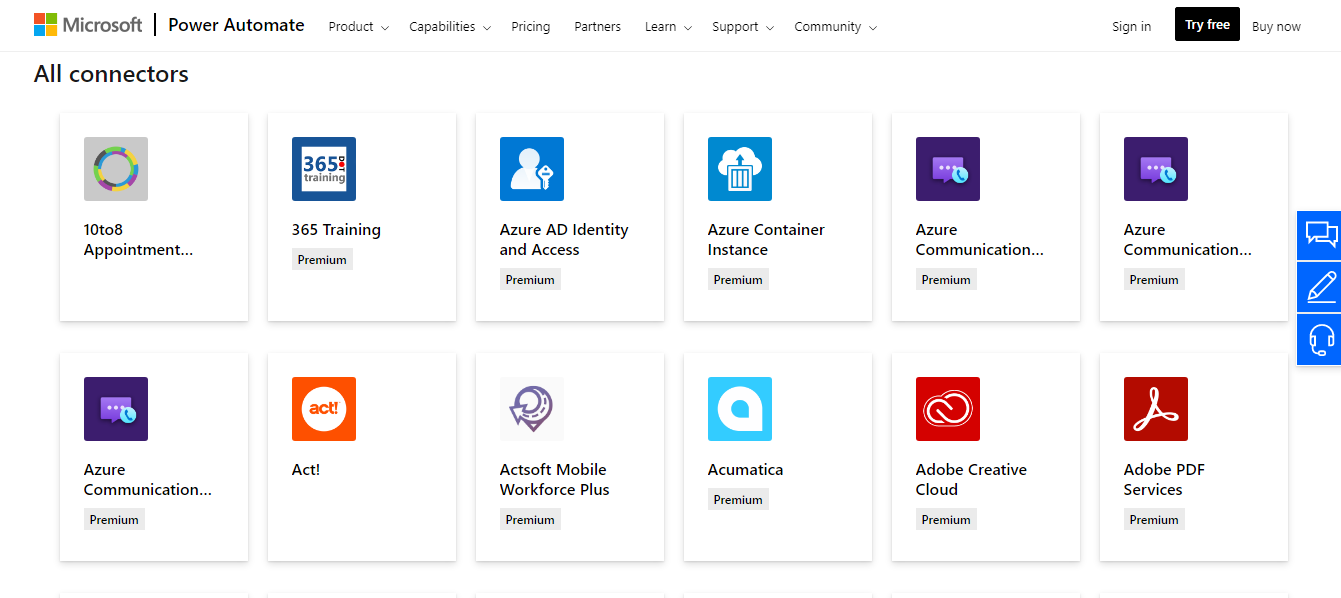Open the Capabilities dropdown
This screenshot has height=598, width=1341.
point(449,27)
